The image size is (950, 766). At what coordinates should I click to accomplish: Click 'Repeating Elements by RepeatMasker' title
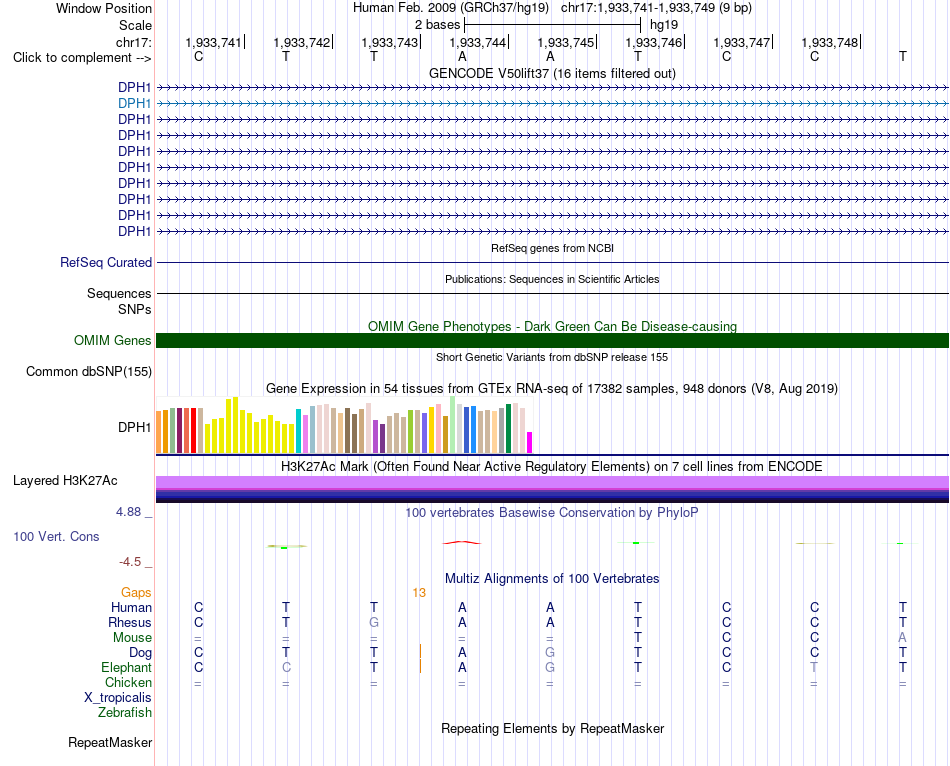[x=552, y=728]
